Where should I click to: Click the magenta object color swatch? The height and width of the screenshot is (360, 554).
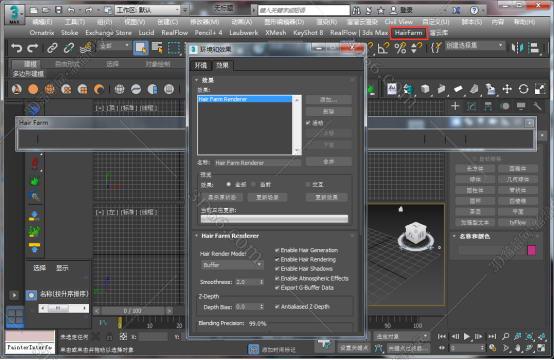(532, 250)
